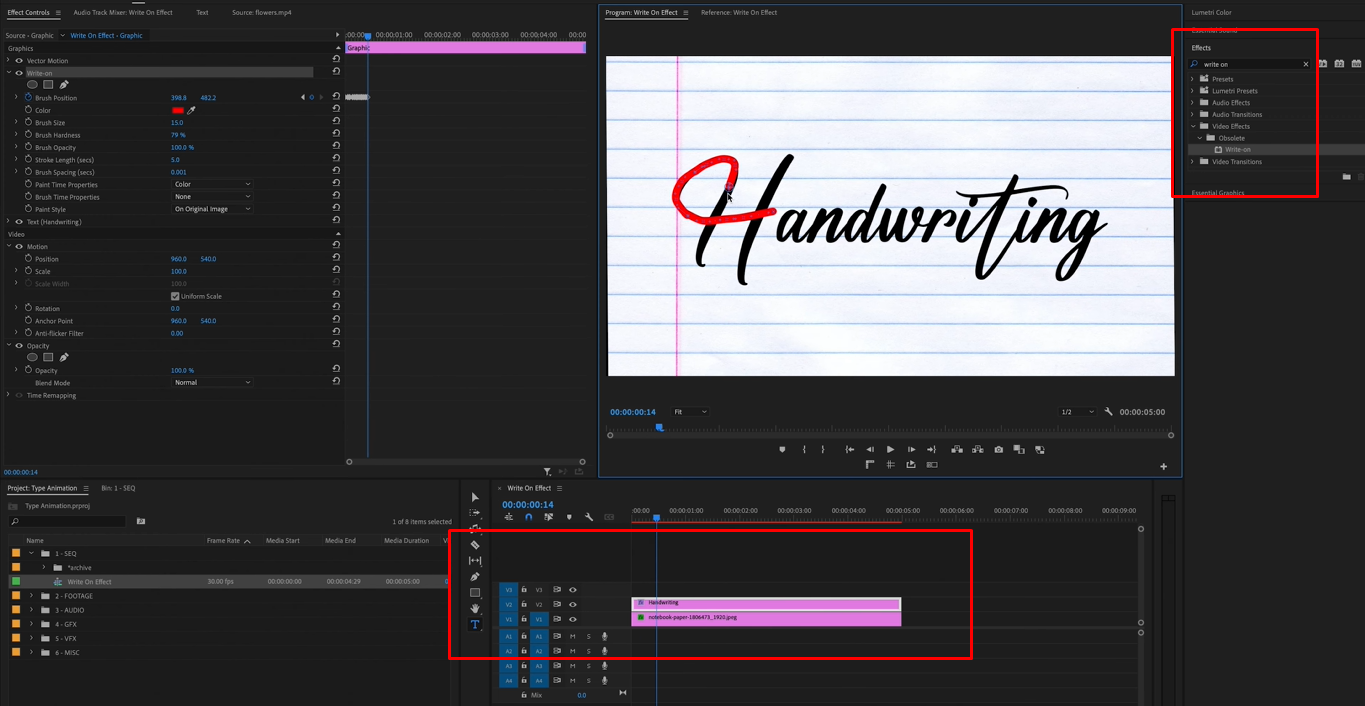Select the Track Select Forward tool

[x=475, y=513]
